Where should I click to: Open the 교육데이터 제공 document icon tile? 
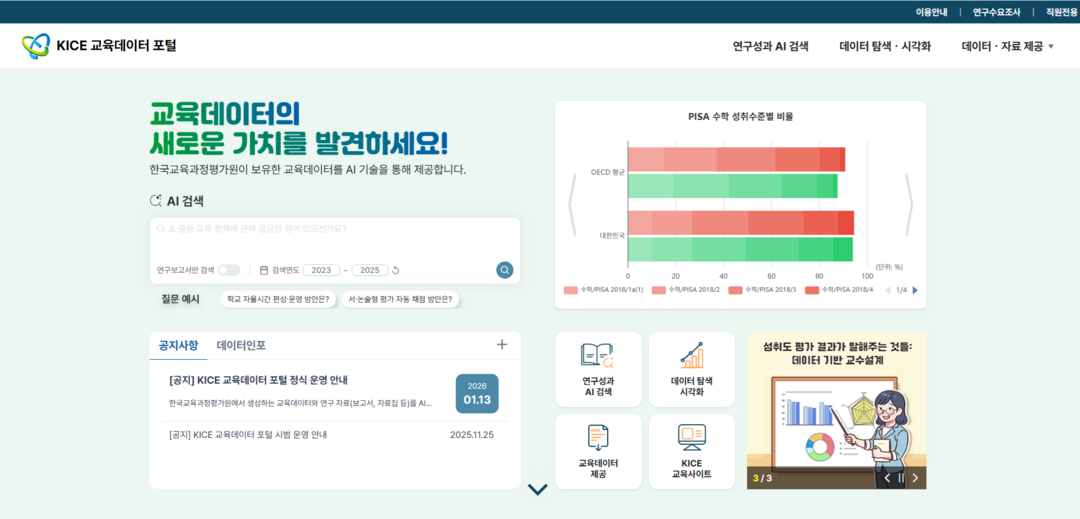598,451
